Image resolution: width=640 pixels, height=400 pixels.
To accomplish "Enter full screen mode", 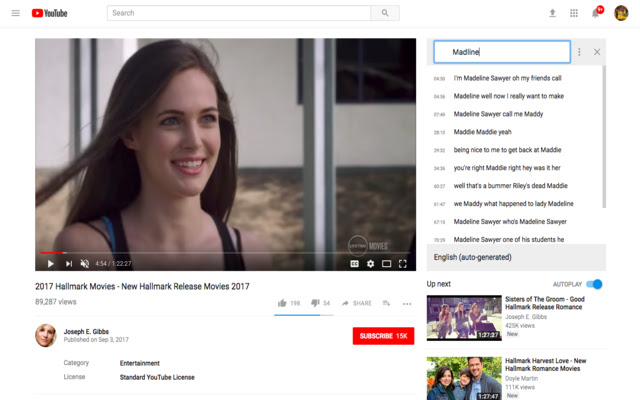I will point(402,264).
